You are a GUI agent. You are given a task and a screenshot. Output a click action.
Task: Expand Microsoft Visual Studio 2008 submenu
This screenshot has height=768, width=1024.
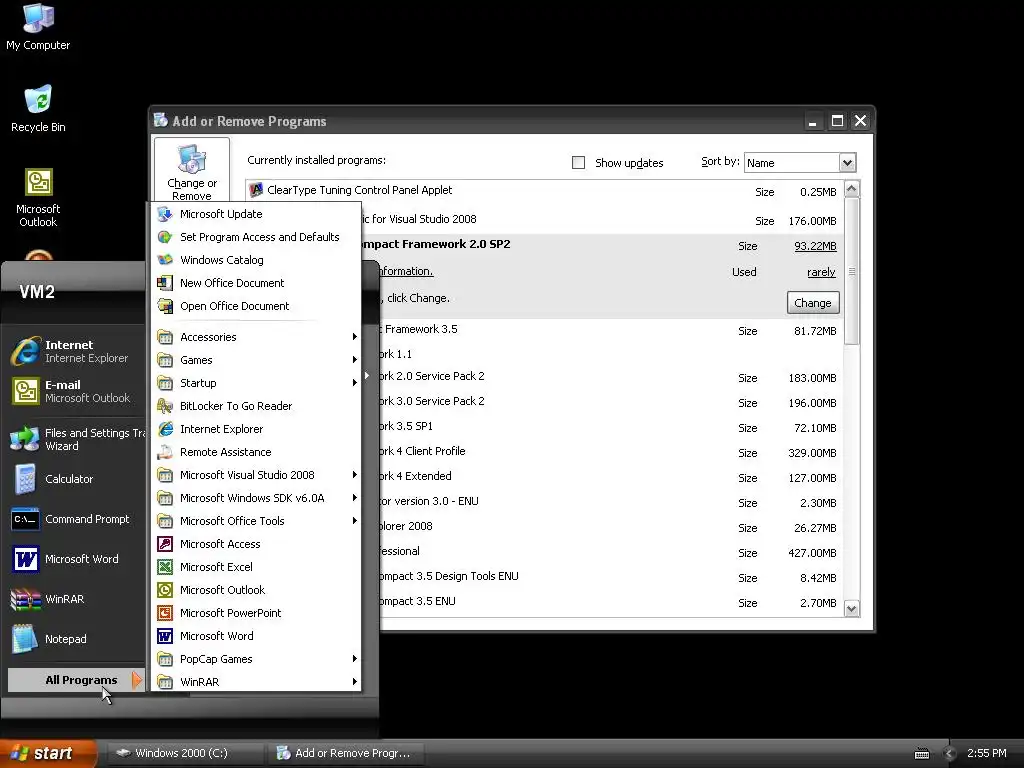[255, 475]
